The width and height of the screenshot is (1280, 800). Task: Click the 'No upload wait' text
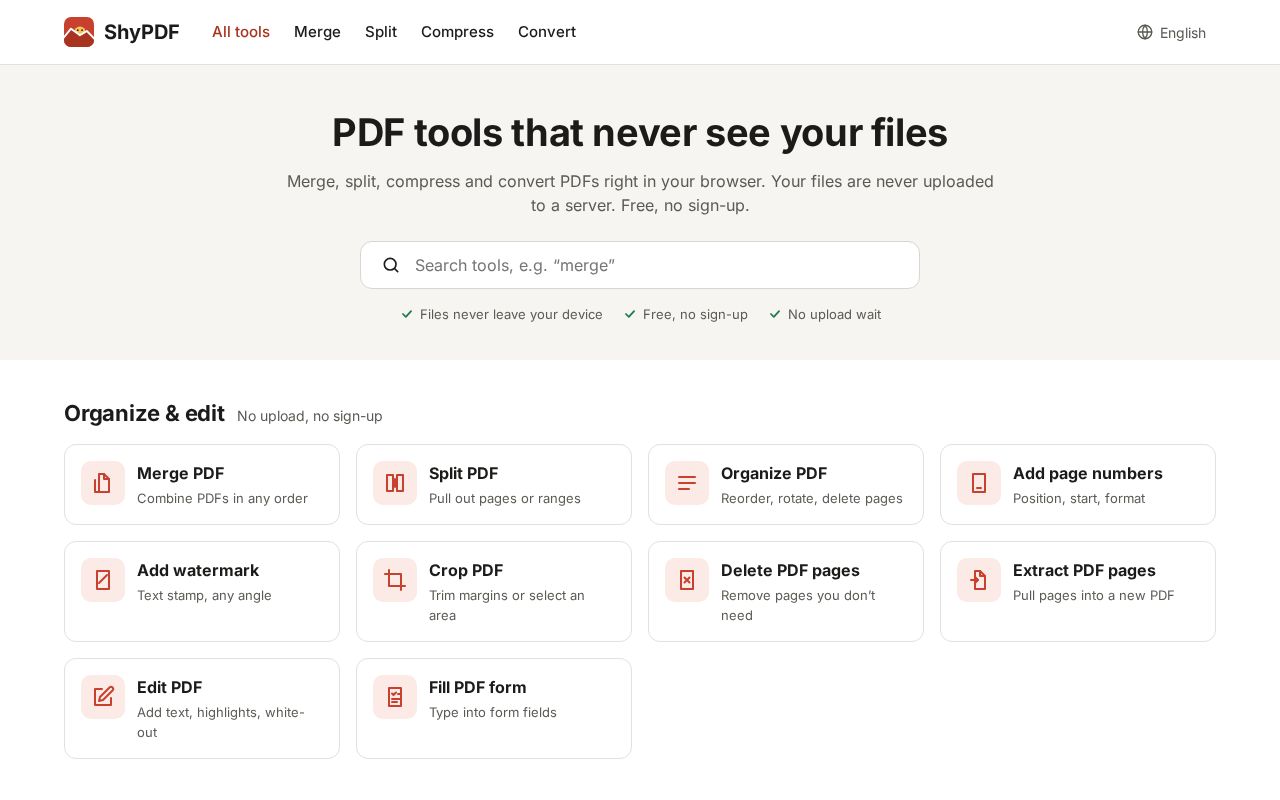[x=834, y=314]
